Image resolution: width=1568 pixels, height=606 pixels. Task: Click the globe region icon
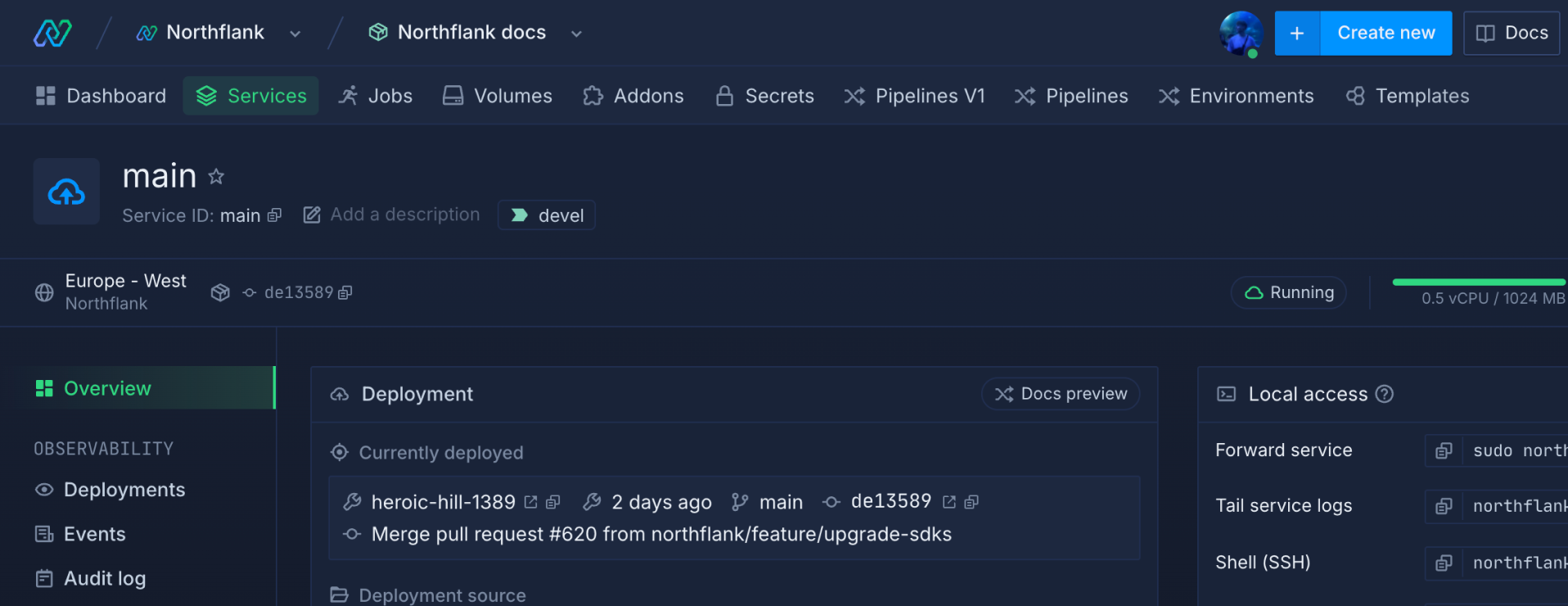44,292
